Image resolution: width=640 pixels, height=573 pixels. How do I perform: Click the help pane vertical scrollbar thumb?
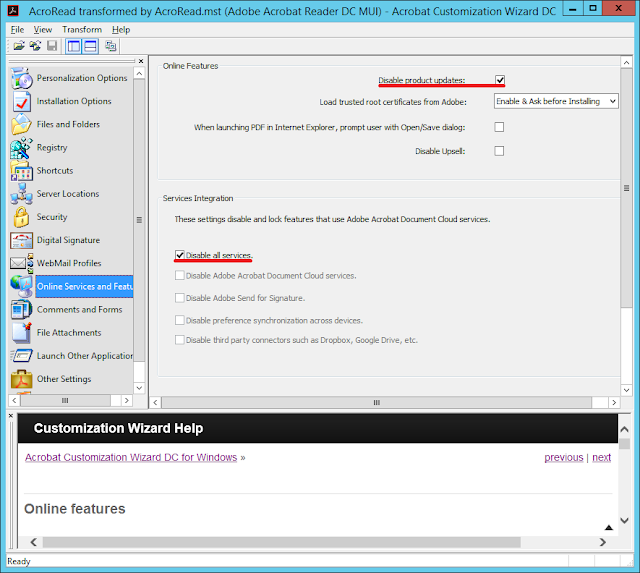click(624, 444)
